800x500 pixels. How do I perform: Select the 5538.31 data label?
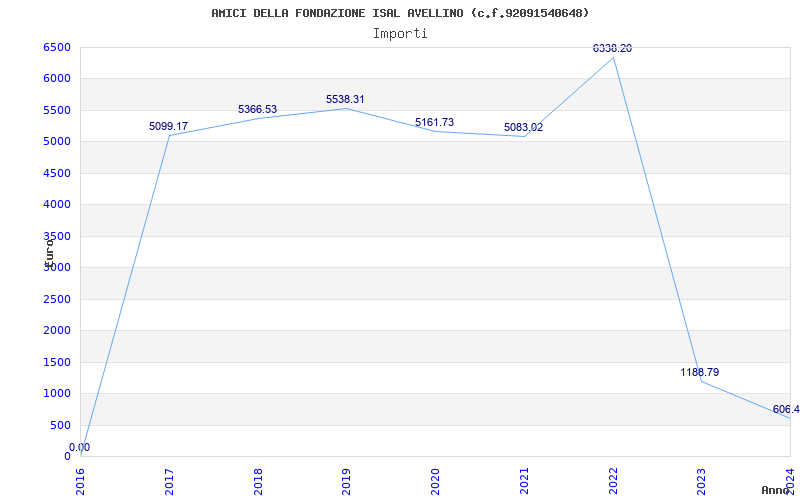pos(345,99)
